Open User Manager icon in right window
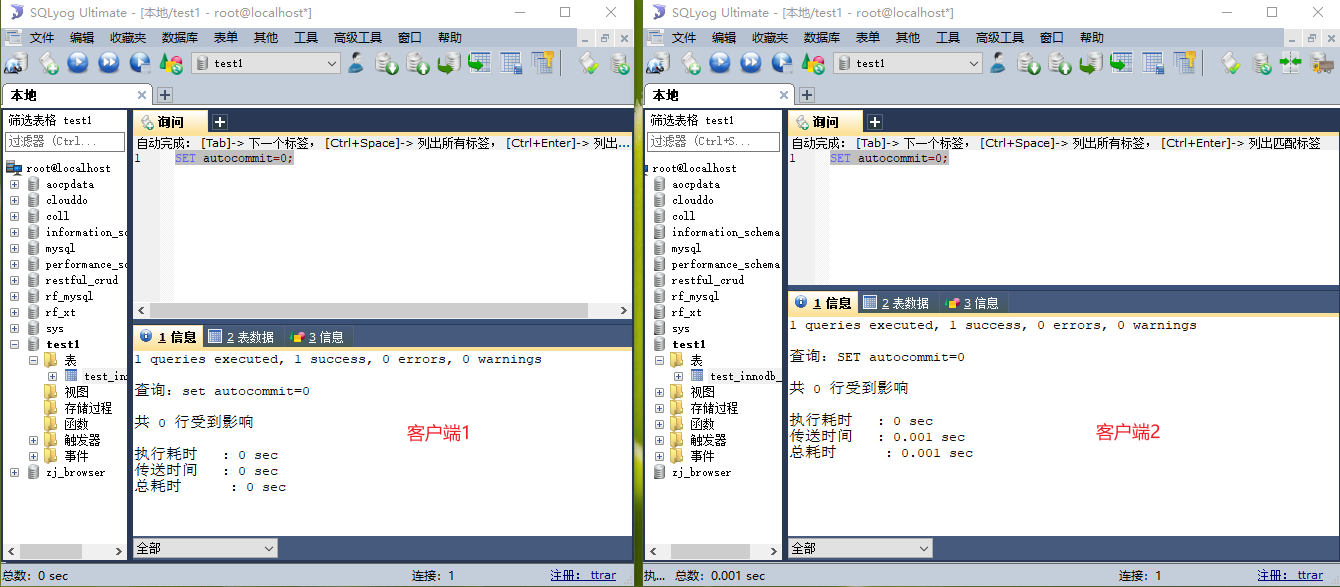1340x587 pixels. (x=998, y=63)
